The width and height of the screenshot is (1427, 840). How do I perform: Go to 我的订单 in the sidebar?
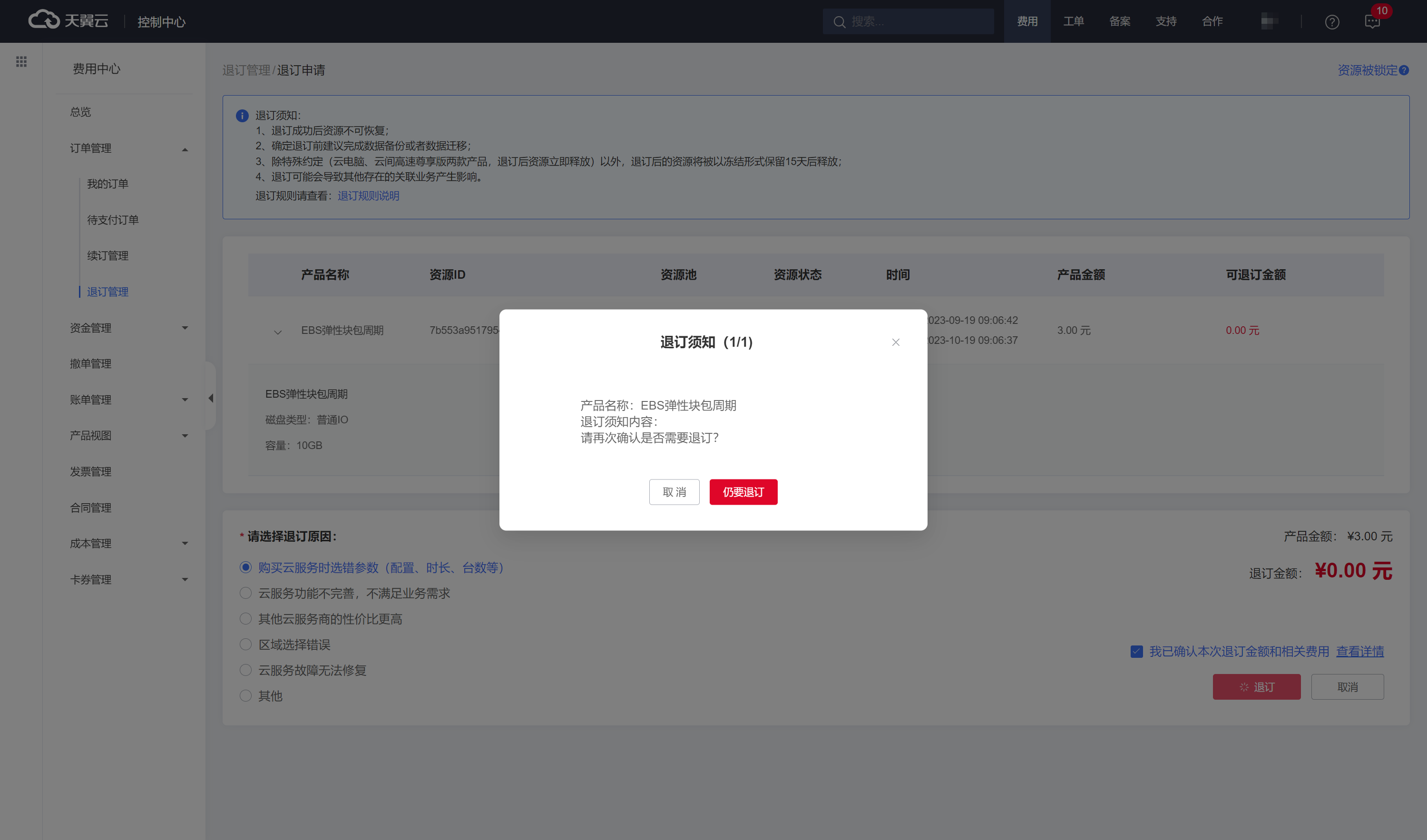108,184
